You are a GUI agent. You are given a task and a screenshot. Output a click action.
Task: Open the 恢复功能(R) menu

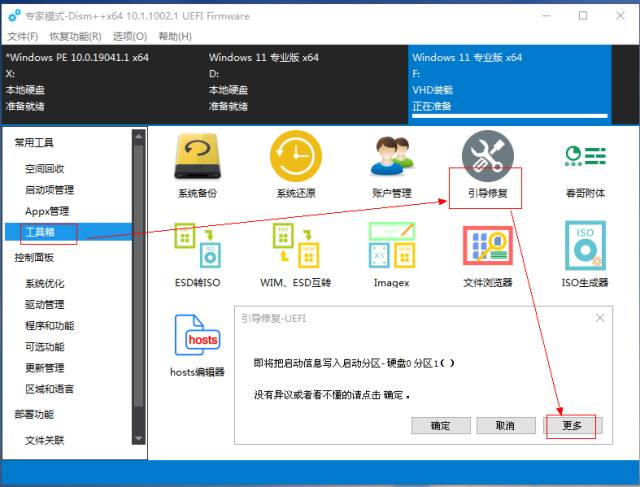coord(76,36)
